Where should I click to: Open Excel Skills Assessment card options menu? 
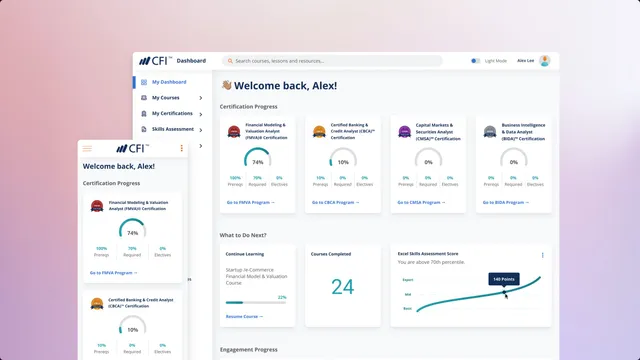[x=542, y=255]
